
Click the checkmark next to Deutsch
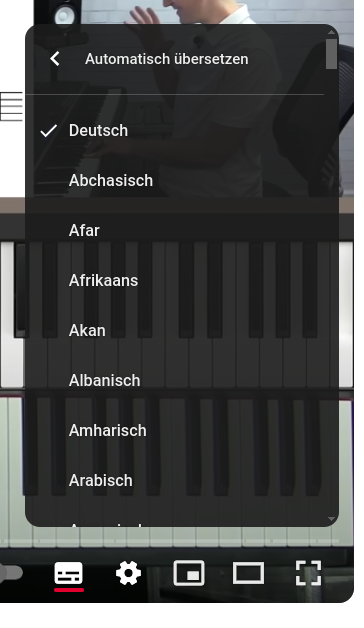click(49, 131)
